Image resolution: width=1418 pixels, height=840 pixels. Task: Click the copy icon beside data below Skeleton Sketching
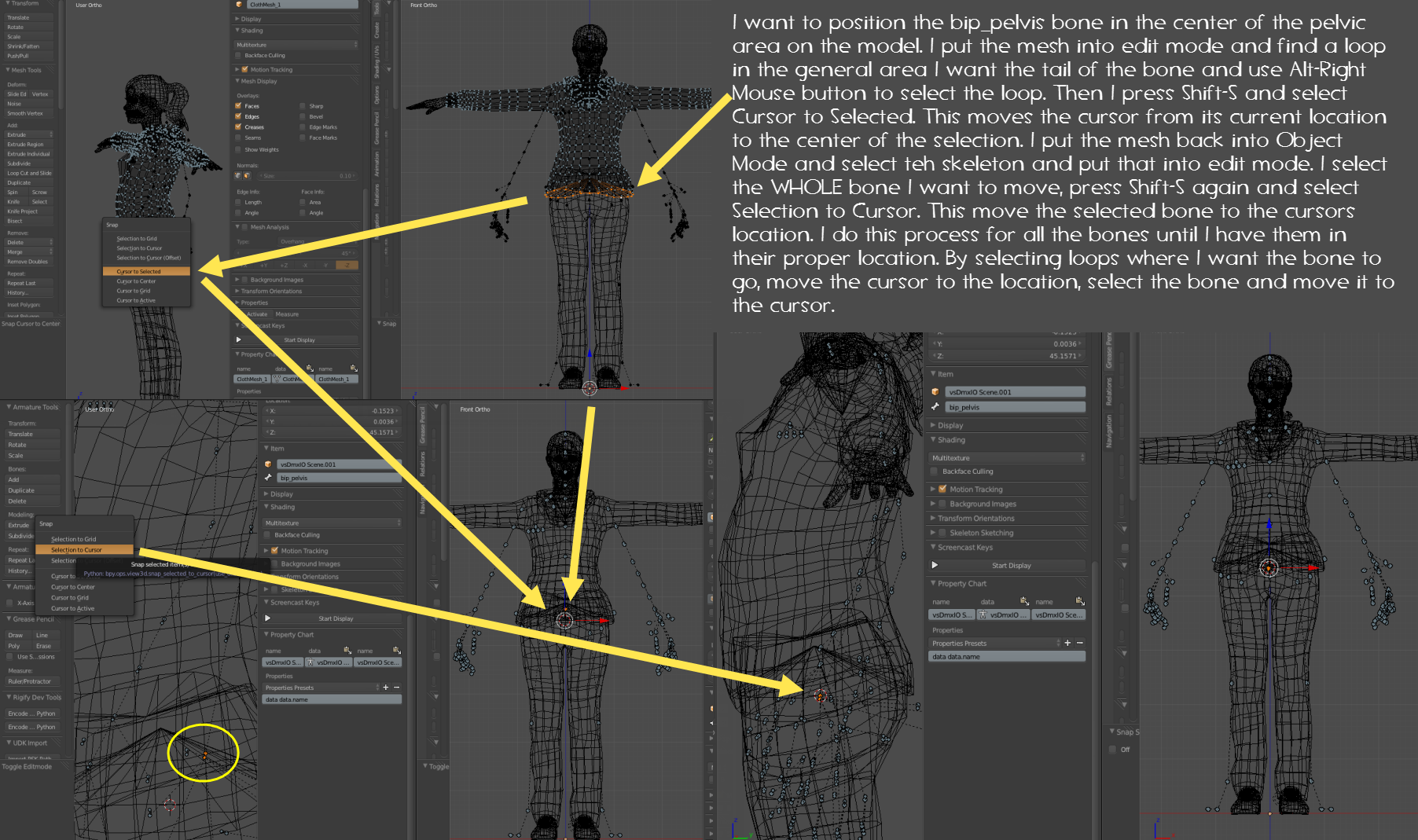(x=1024, y=601)
